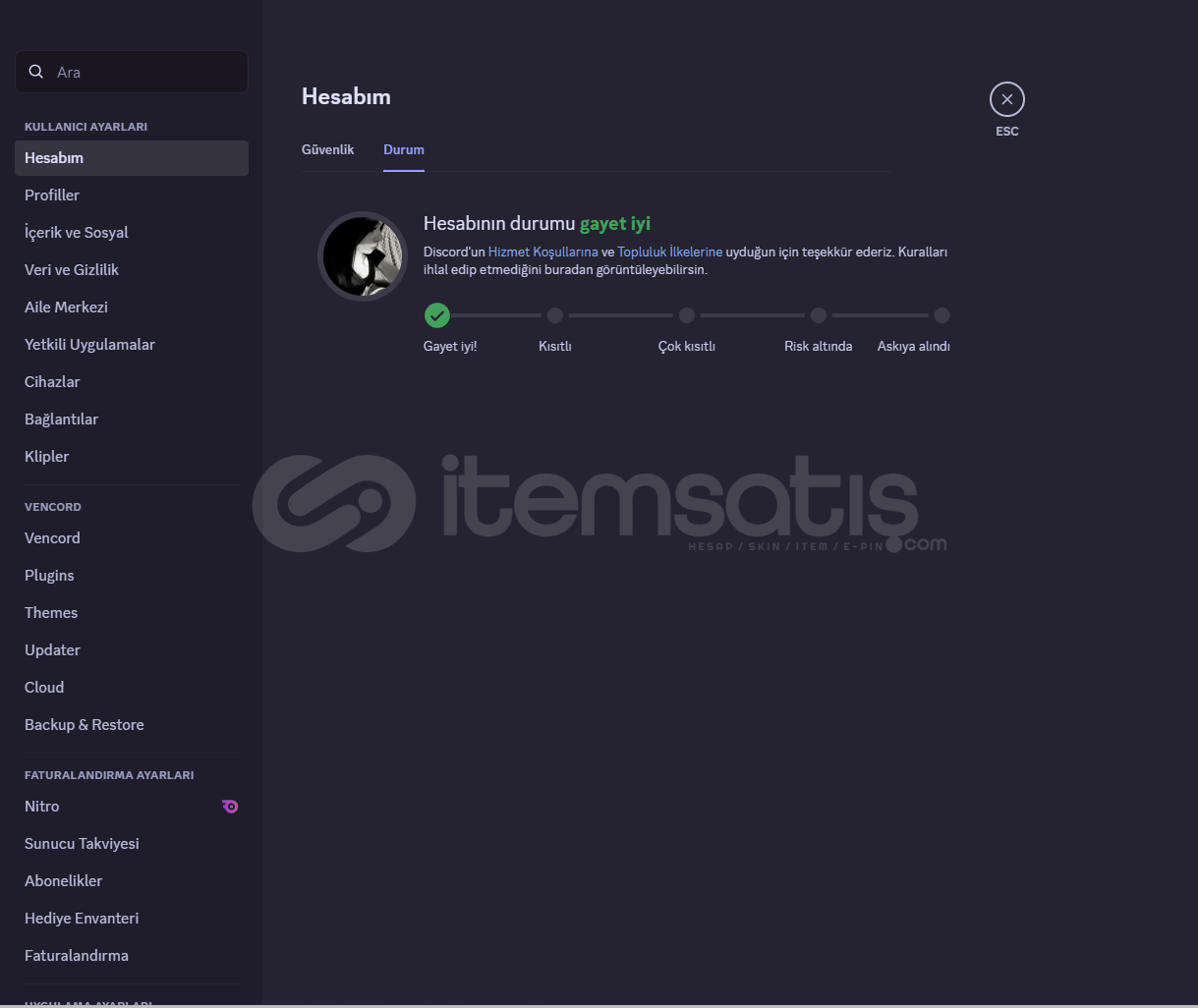The height and width of the screenshot is (1008, 1198).
Task: Open Bağlantılar settings
Action: click(132, 420)
